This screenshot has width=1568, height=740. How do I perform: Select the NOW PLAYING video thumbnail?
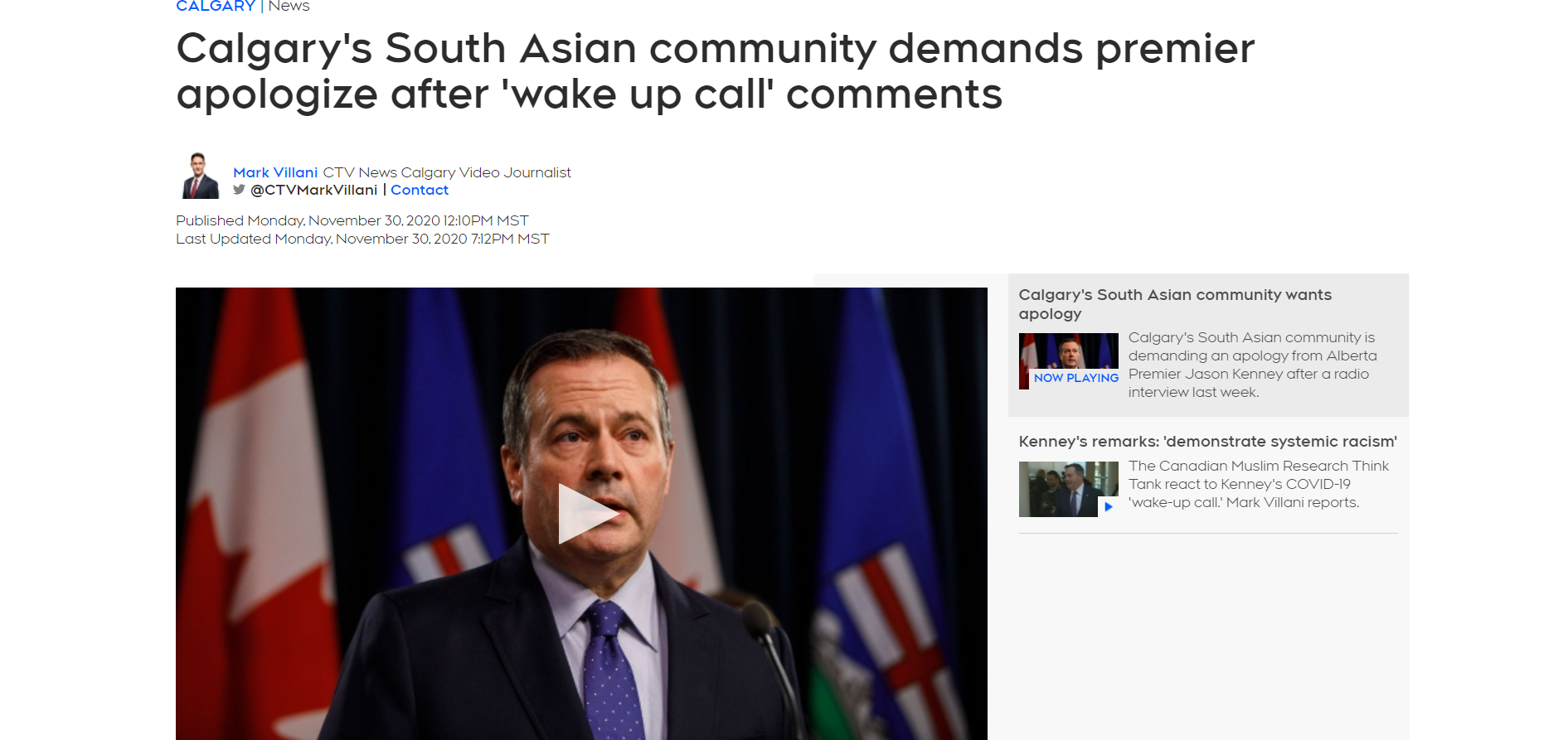click(1068, 360)
